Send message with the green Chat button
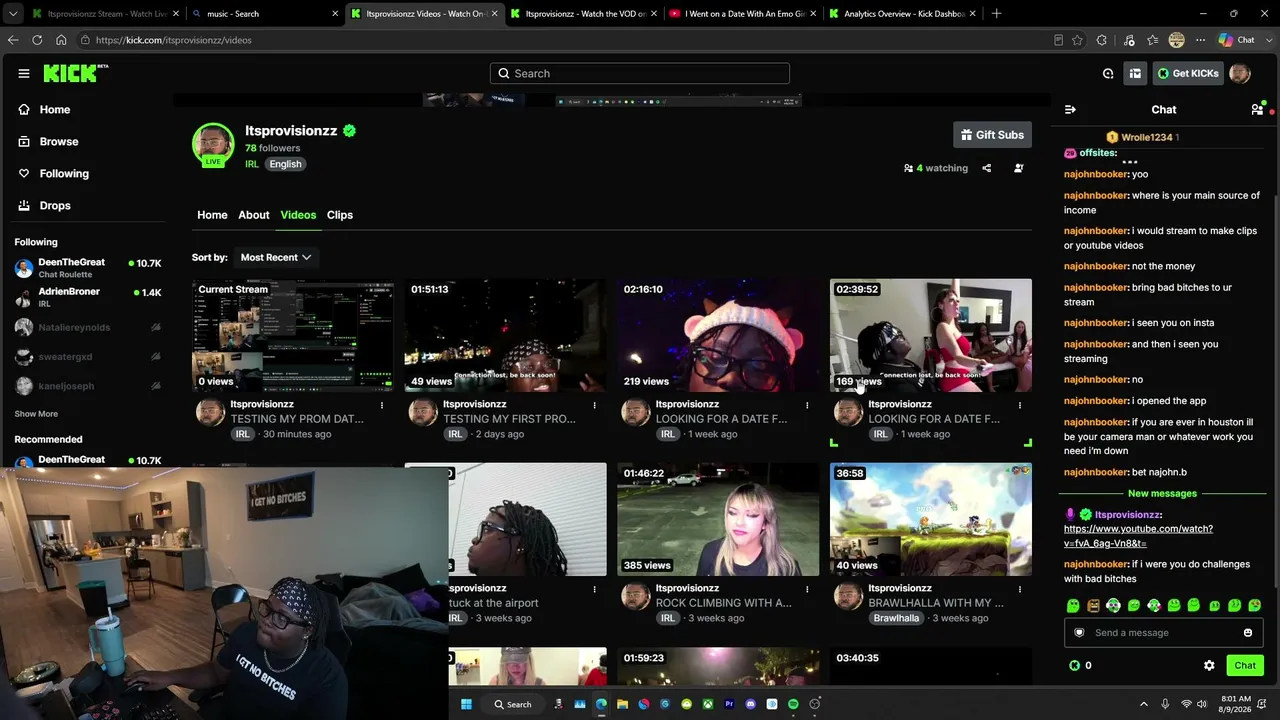The image size is (1280, 720). click(1245, 665)
